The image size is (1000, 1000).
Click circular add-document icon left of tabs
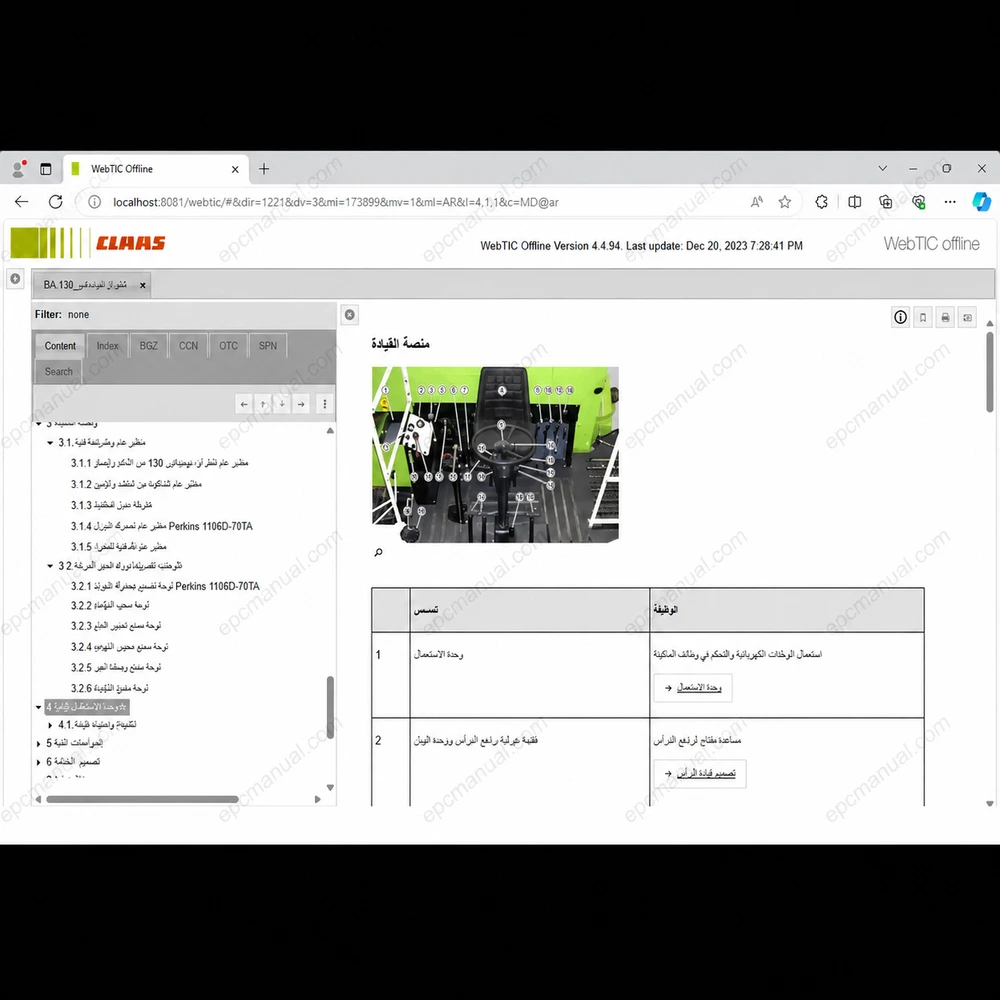click(x=15, y=279)
